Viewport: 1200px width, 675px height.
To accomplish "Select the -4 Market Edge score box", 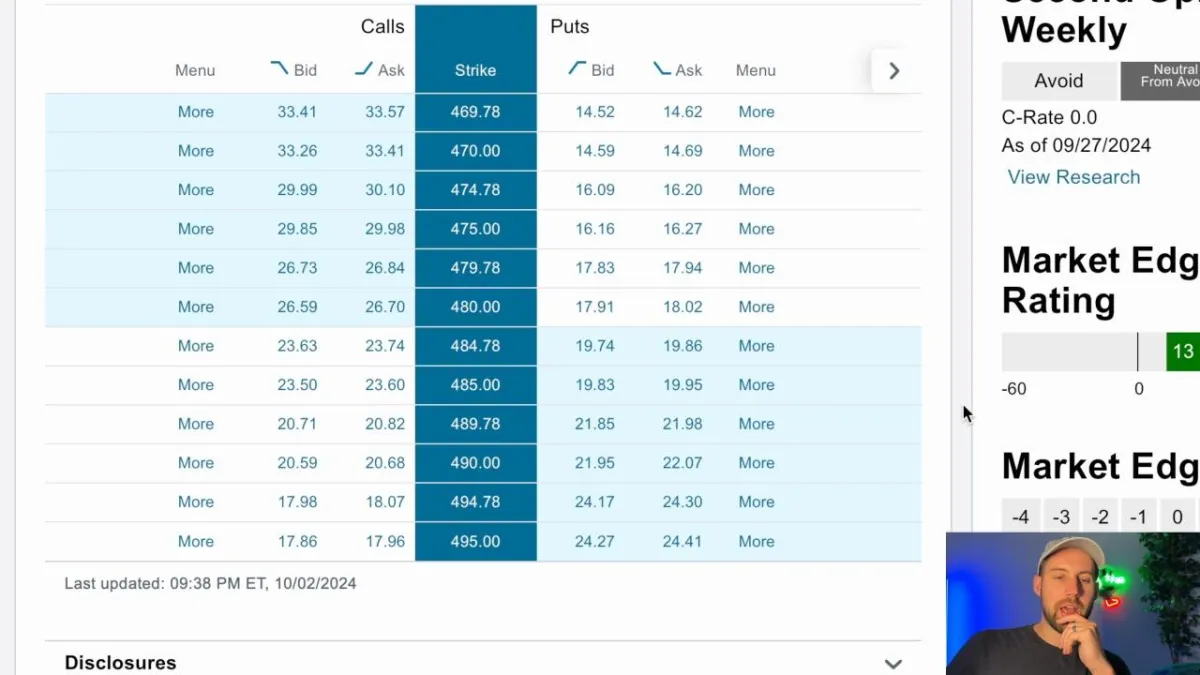I will 1020,517.
